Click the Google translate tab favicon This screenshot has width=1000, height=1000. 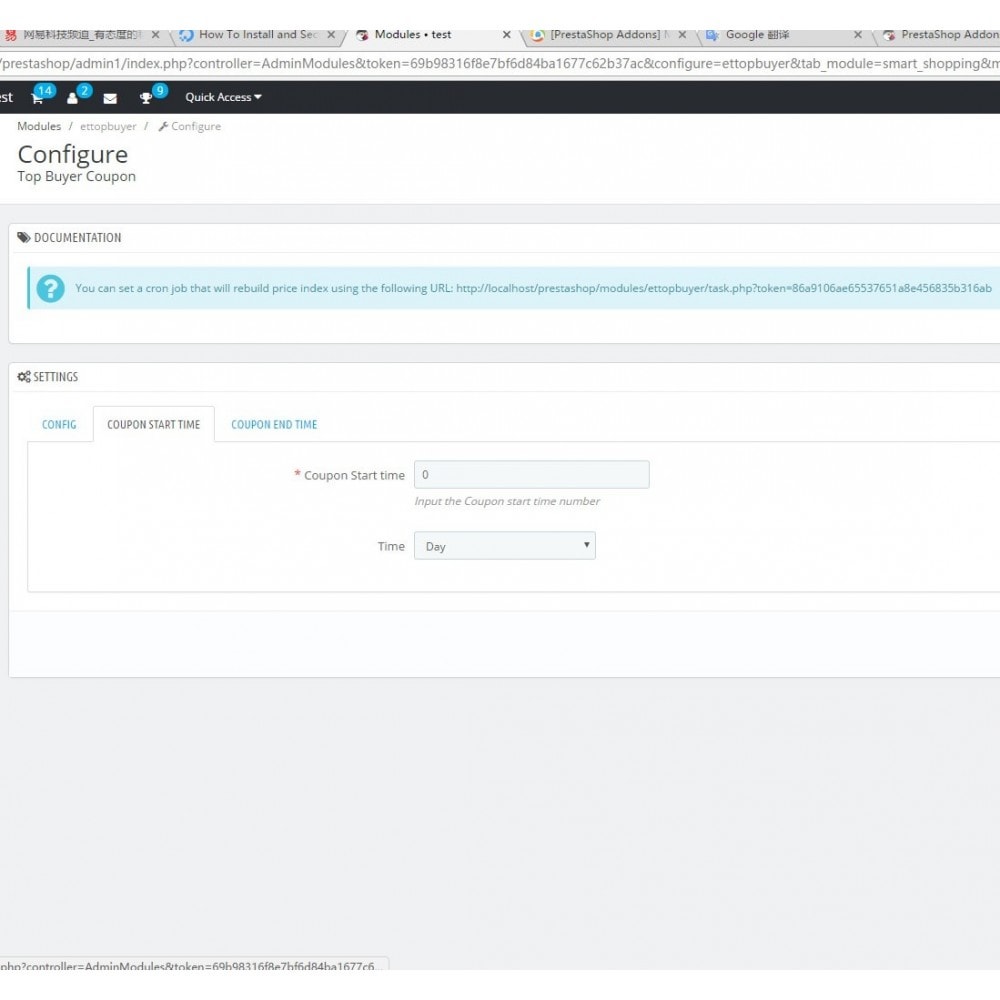(712, 35)
